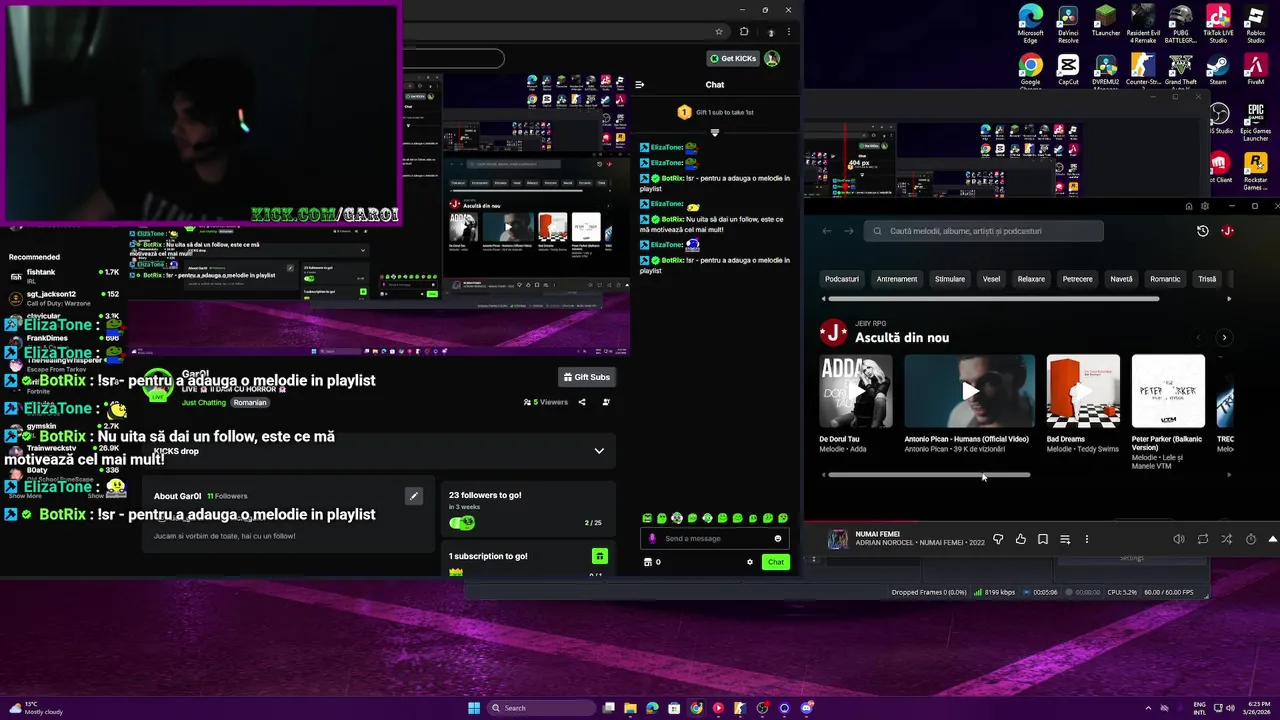This screenshot has height=720, width=1280.
Task: Click the Send a message chat field
Action: click(715, 538)
